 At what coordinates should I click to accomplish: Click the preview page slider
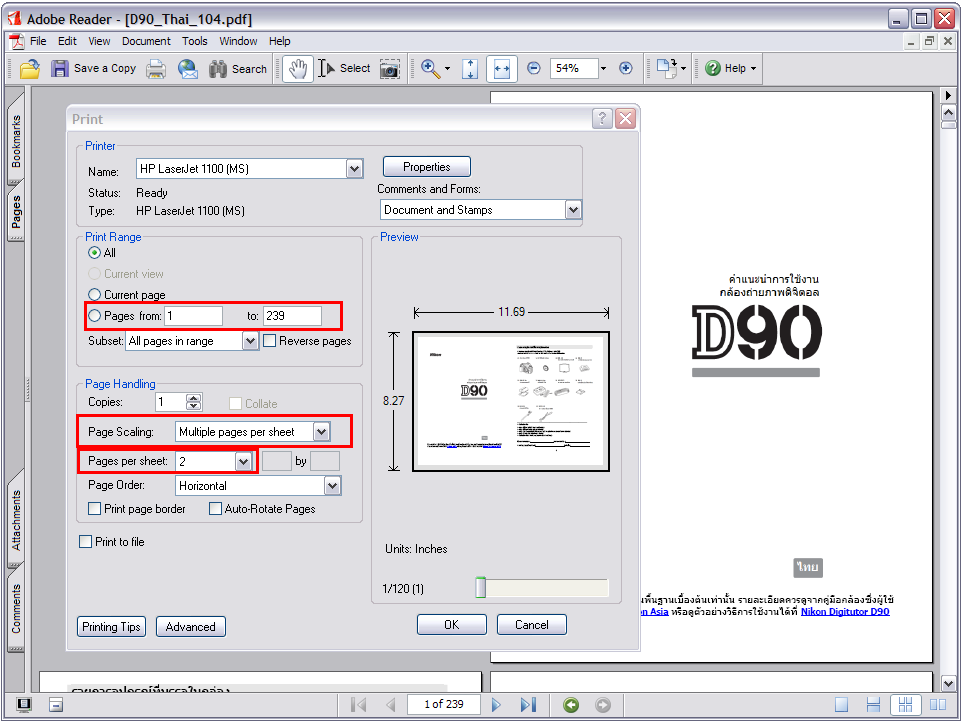pos(481,588)
